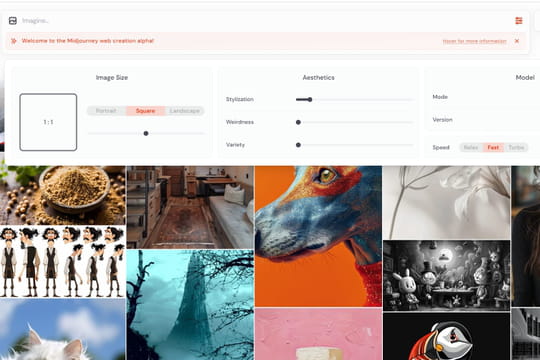Open the cartoon character sheet image
540x360 pixels.
click(x=63, y=261)
